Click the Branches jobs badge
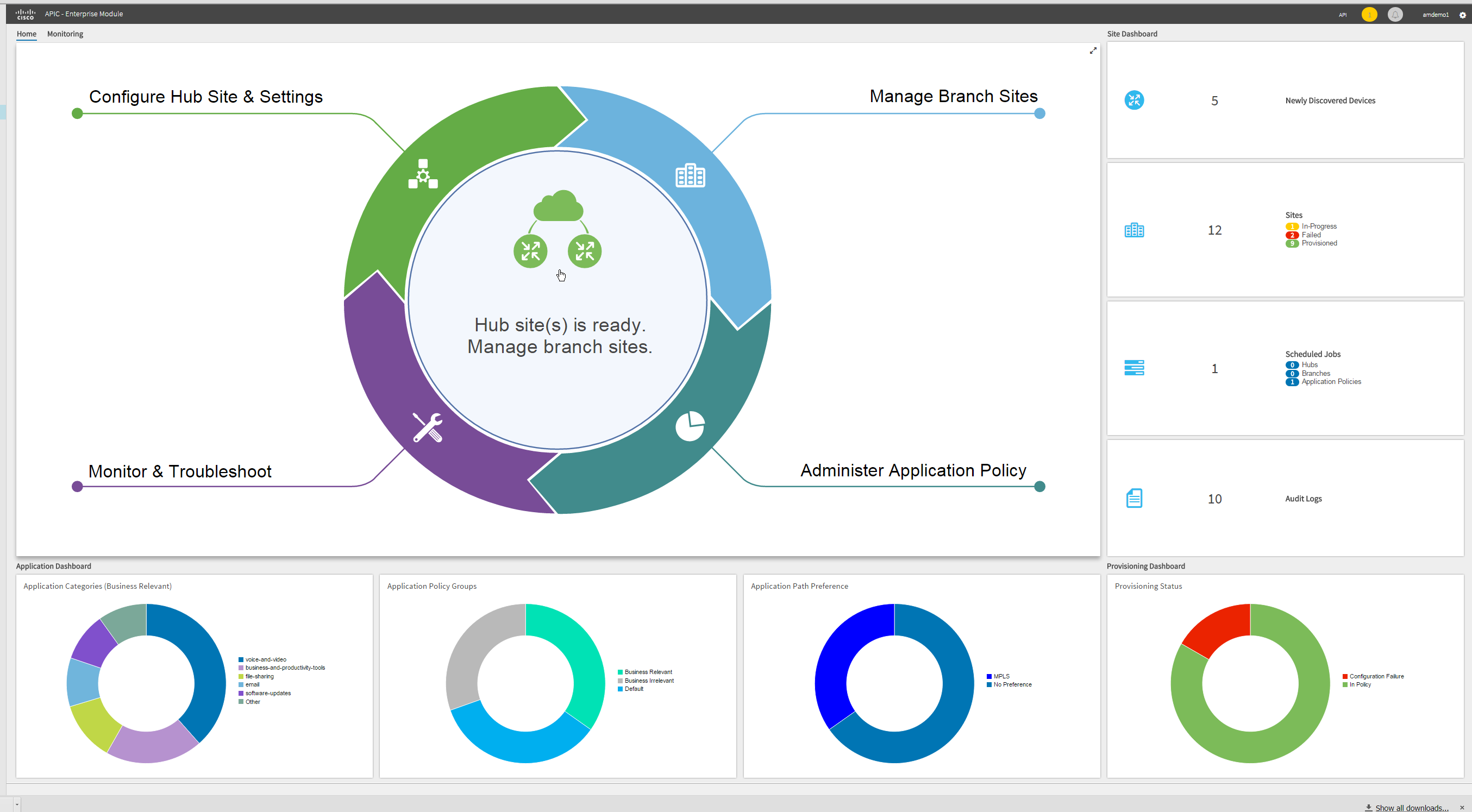The image size is (1472, 812). point(1292,374)
